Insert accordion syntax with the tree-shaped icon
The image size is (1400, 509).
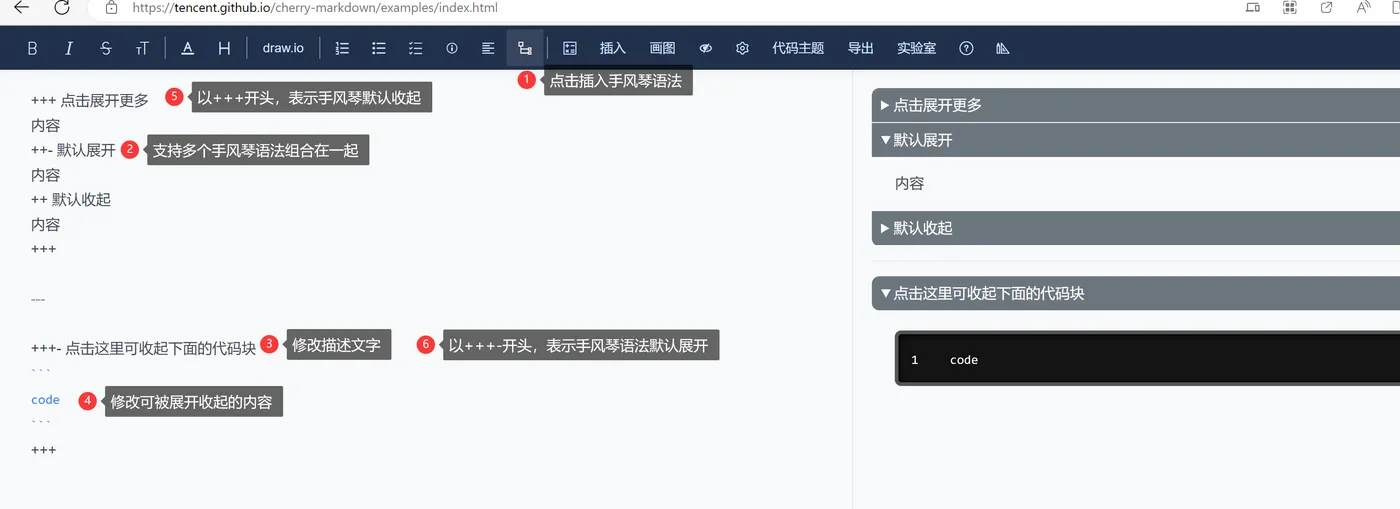(525, 48)
